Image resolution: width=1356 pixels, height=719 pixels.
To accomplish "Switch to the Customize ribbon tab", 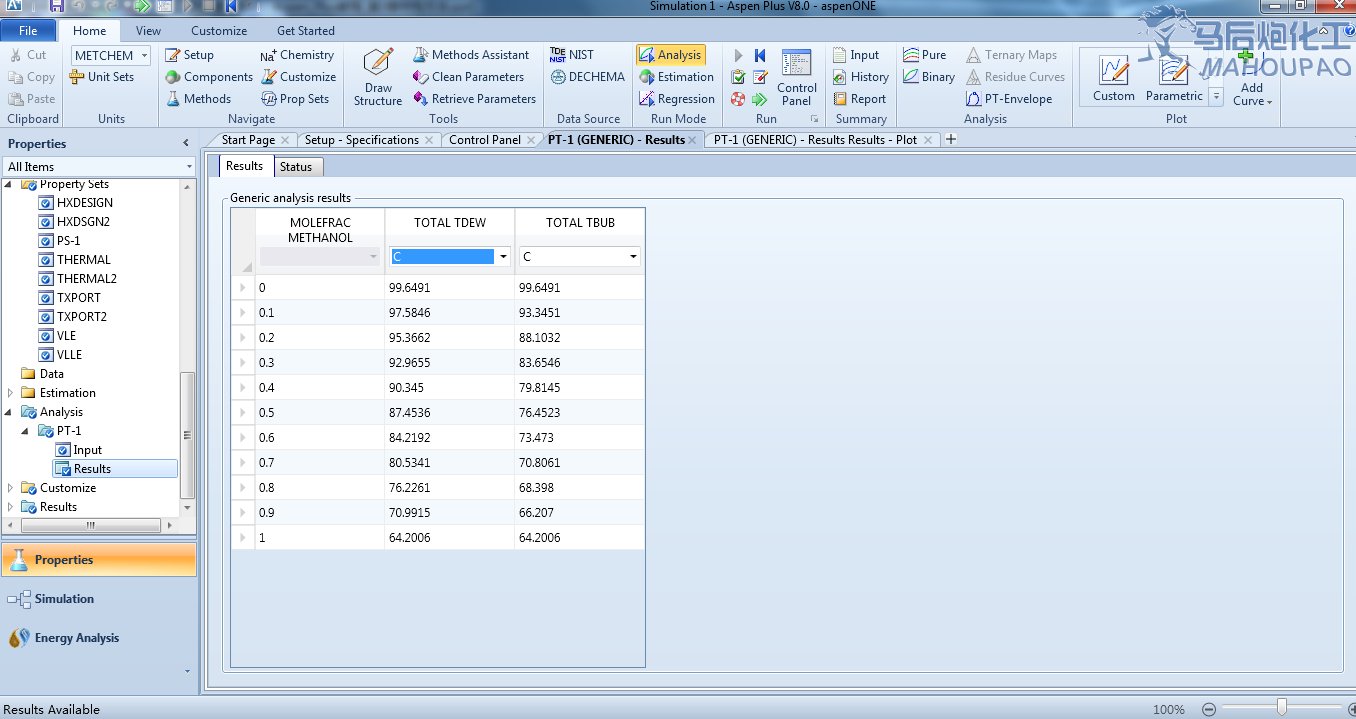I will pos(219,31).
